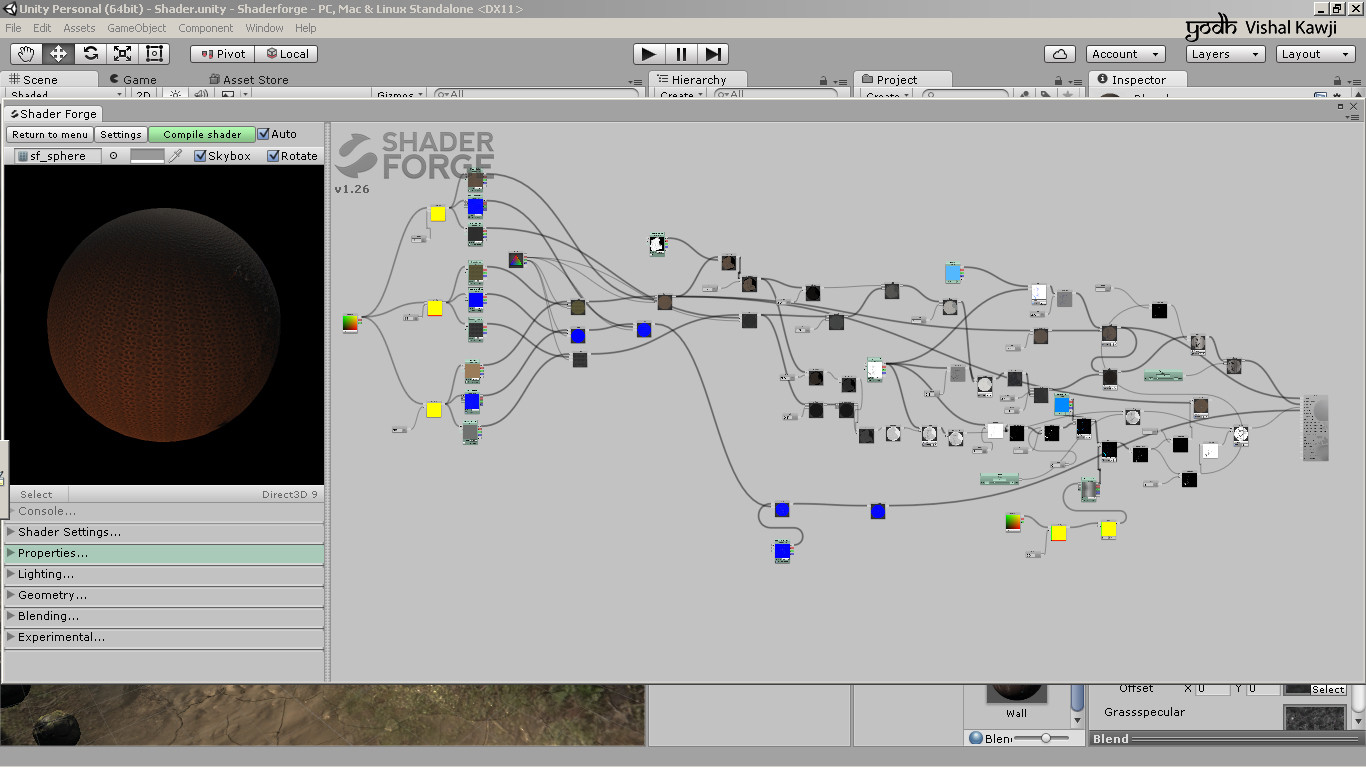Click the lock icon on Hierarchy panel
Screen dimensions: 1366x768
click(x=823, y=81)
